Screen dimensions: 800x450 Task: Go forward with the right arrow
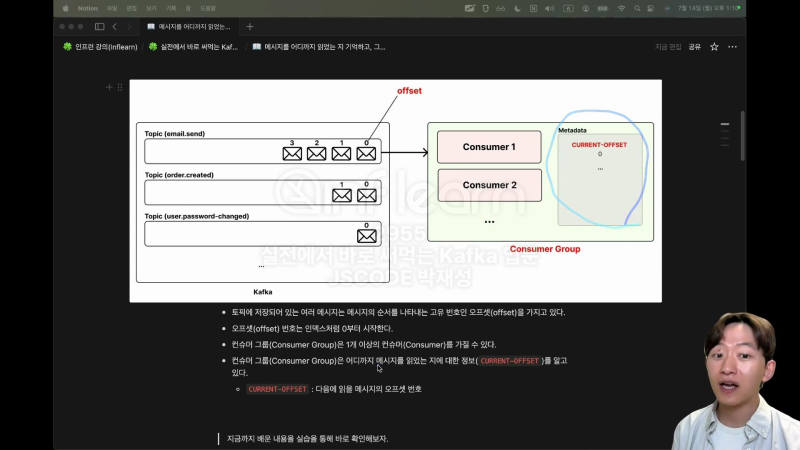pyautogui.click(x=129, y=26)
